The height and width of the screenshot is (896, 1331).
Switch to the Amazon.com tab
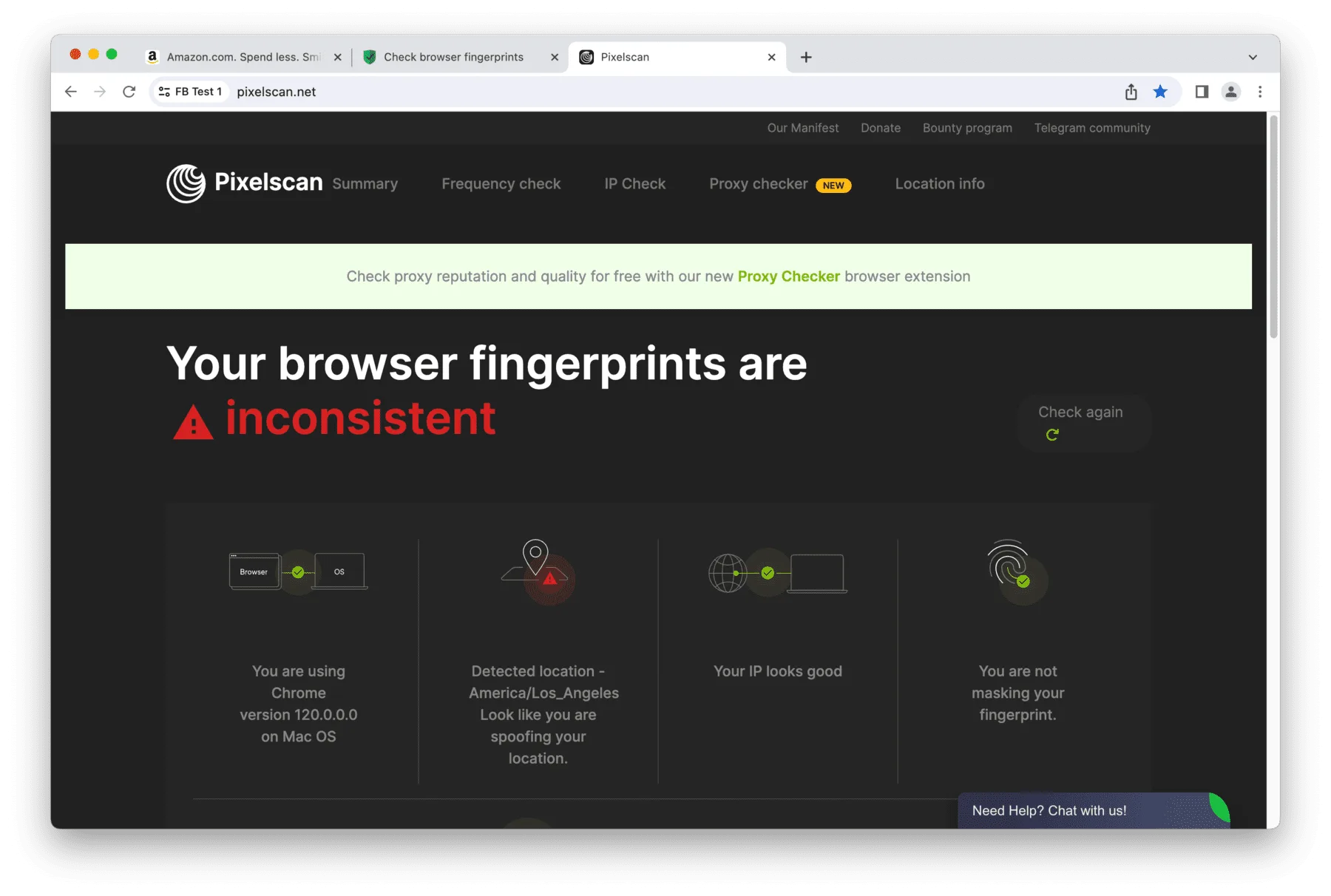click(x=243, y=57)
